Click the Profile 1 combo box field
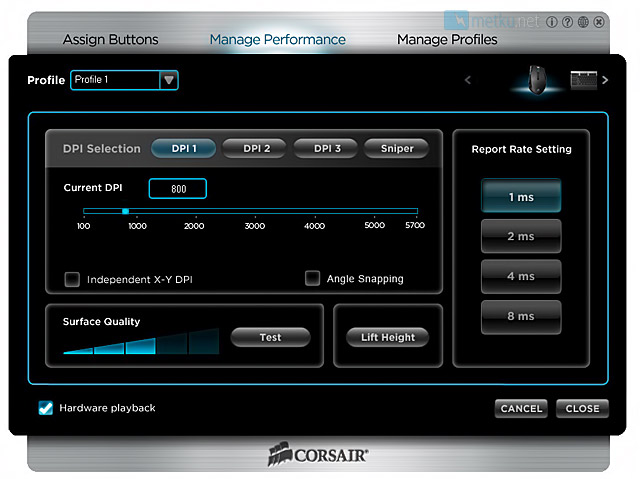 pyautogui.click(x=124, y=80)
